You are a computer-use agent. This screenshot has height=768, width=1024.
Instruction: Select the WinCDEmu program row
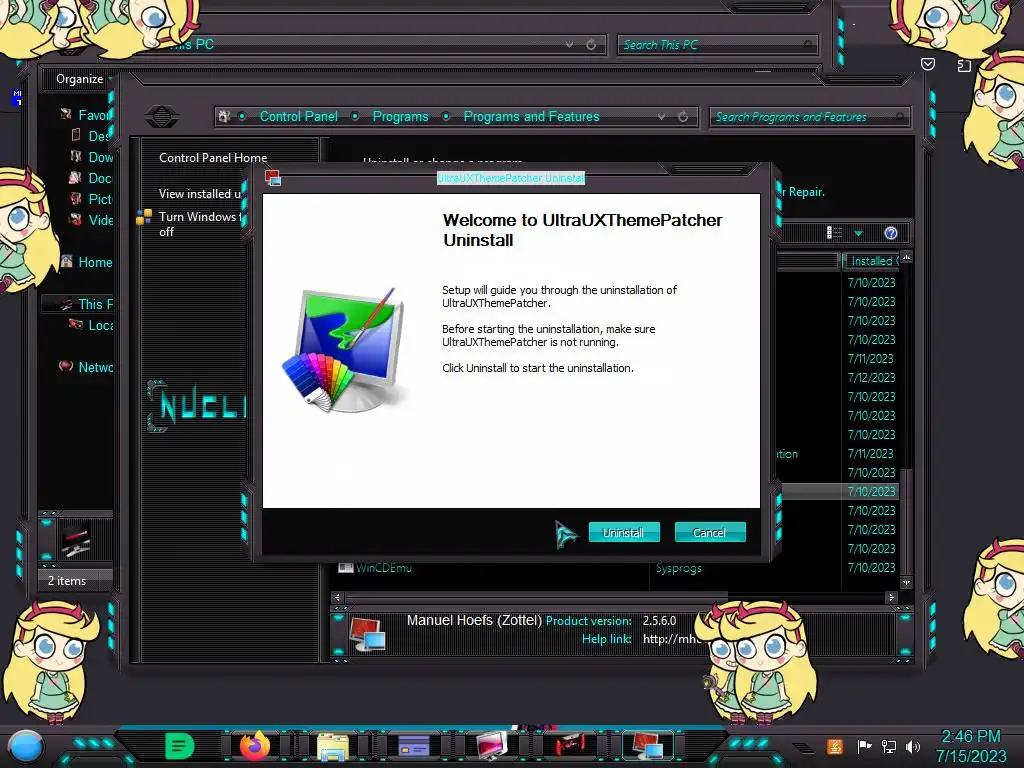pyautogui.click(x=383, y=568)
